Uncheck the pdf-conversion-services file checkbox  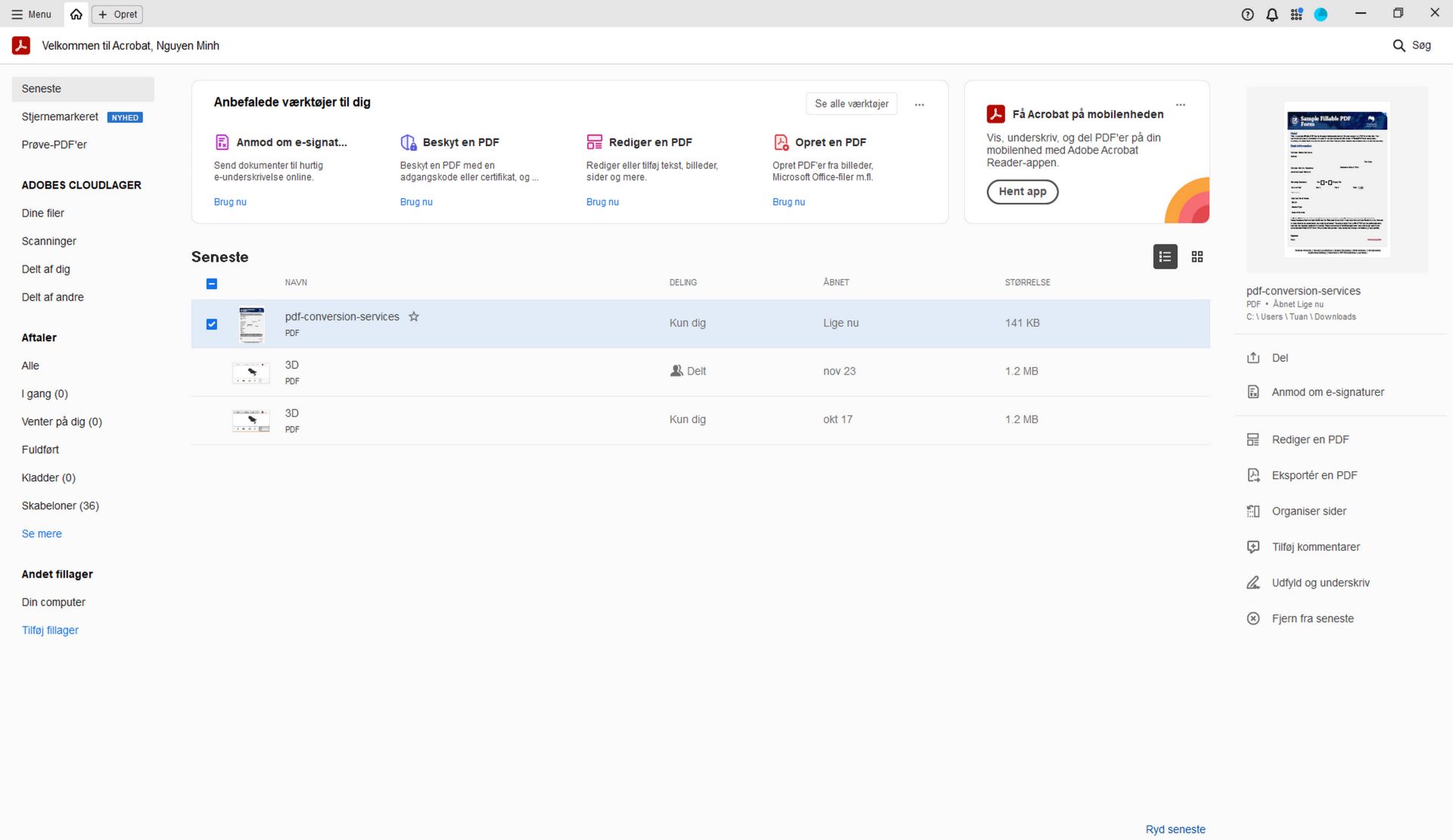coord(212,324)
